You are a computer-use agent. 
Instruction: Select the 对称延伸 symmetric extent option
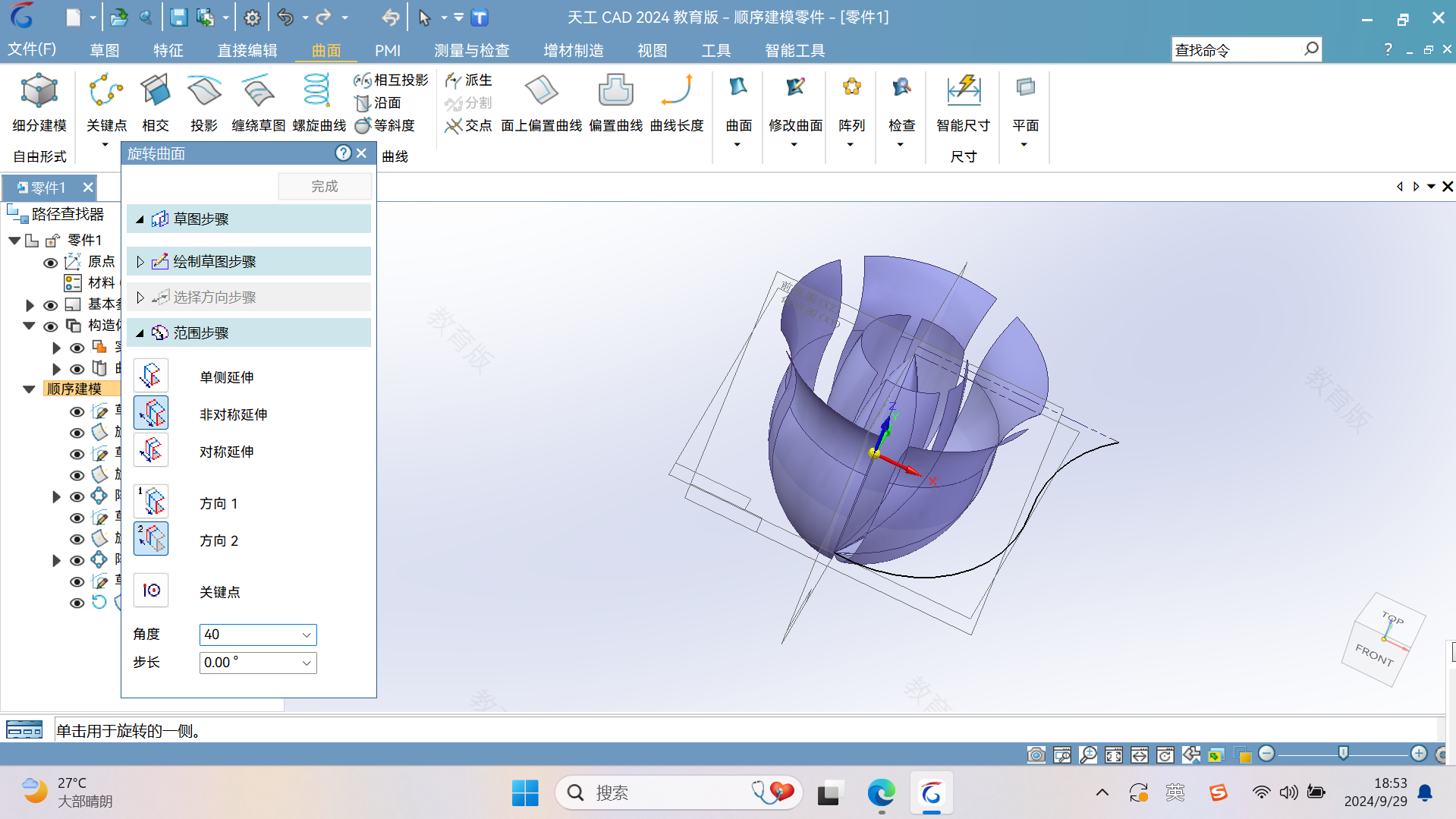(x=151, y=450)
